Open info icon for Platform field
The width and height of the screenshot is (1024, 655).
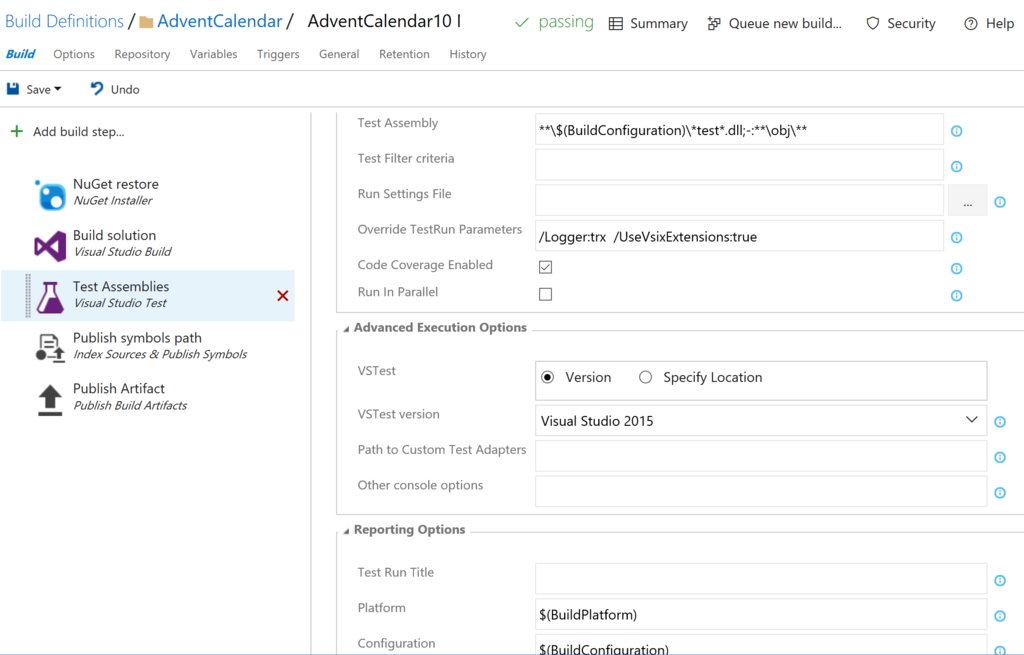pos(1000,616)
